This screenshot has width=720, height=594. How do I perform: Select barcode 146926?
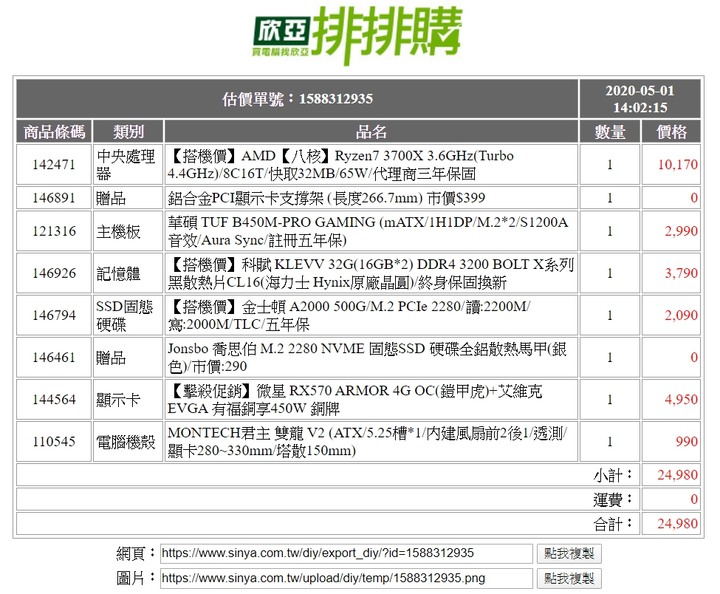[x=54, y=273]
